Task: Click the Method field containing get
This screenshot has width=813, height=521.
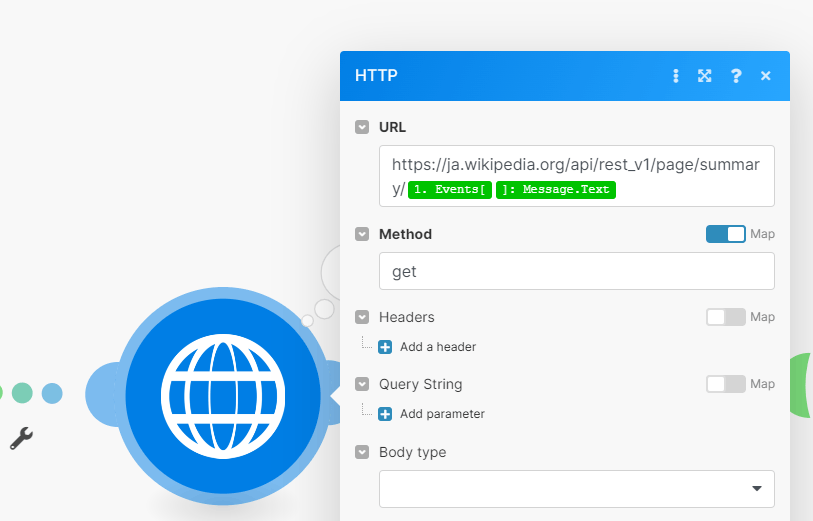Action: pyautogui.click(x=577, y=271)
